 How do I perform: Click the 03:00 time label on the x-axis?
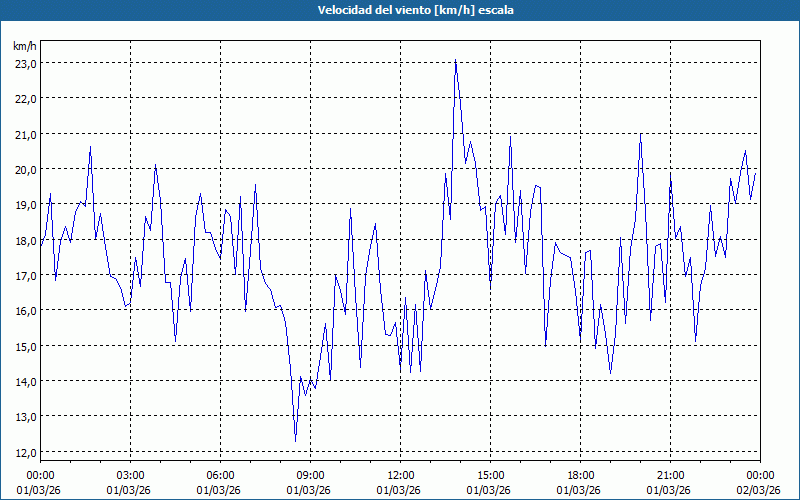pos(130,475)
